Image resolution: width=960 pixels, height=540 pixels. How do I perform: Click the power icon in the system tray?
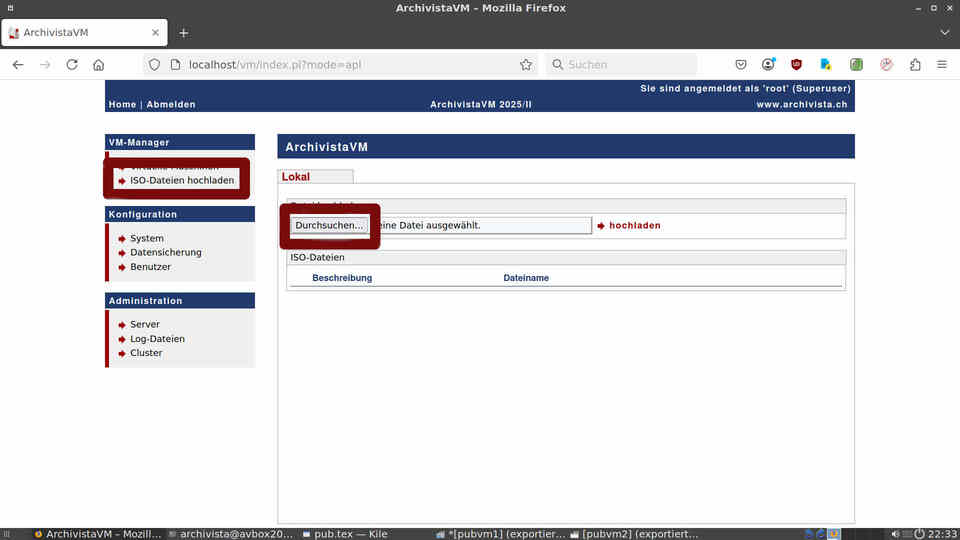click(919, 534)
